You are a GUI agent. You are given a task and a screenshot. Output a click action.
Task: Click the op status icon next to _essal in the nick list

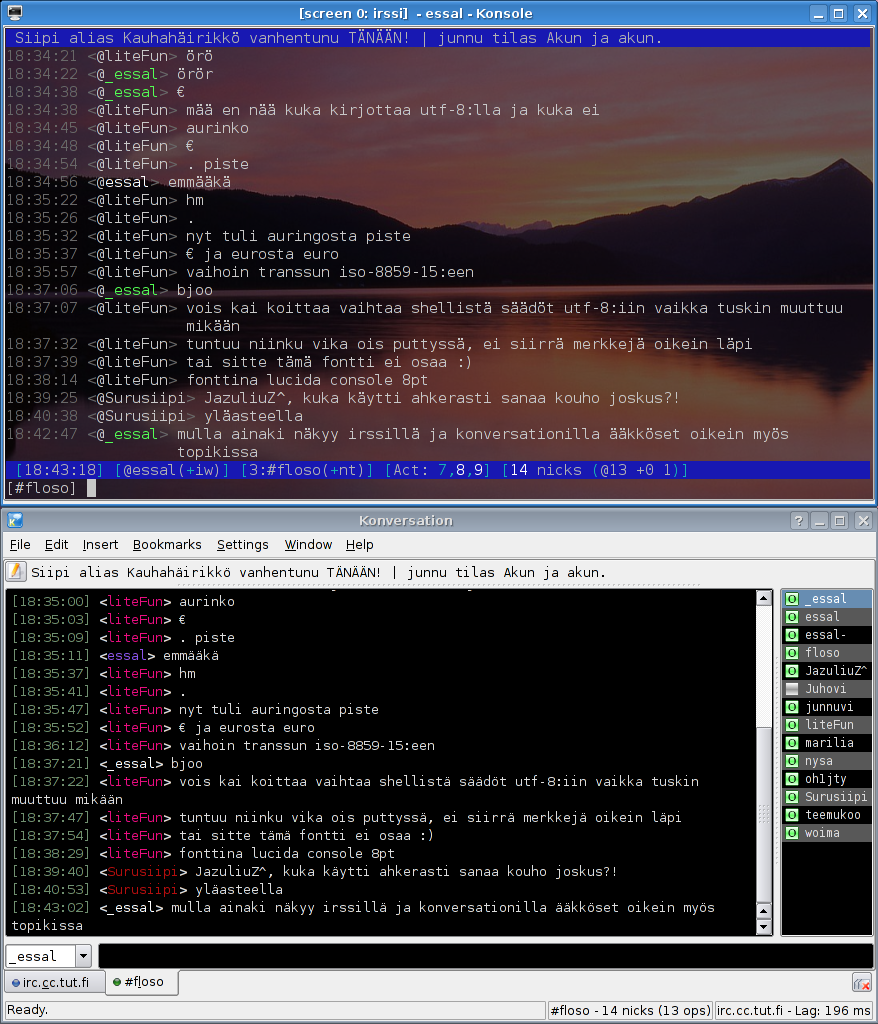(792, 599)
